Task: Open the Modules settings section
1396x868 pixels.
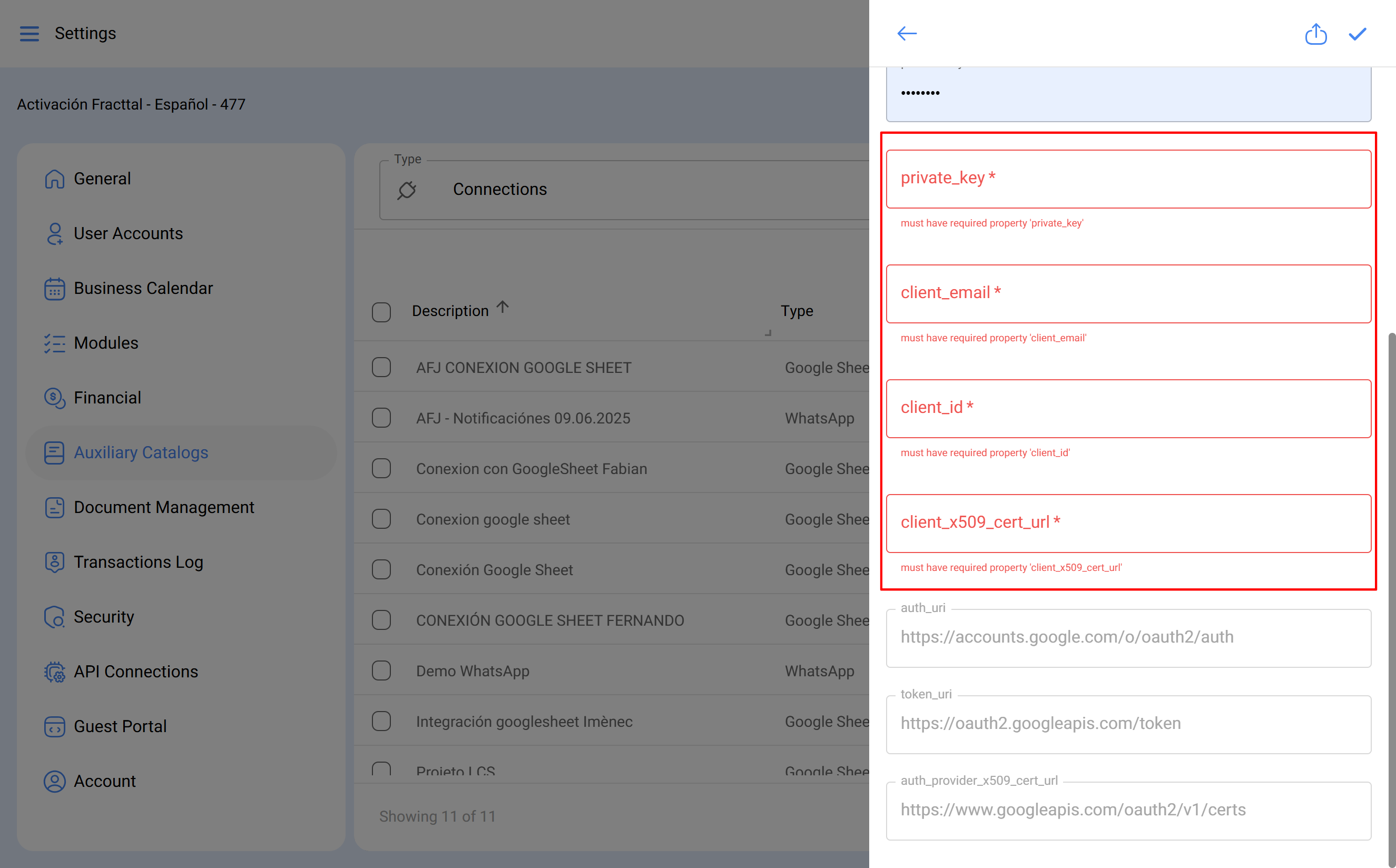Action: [55, 343]
